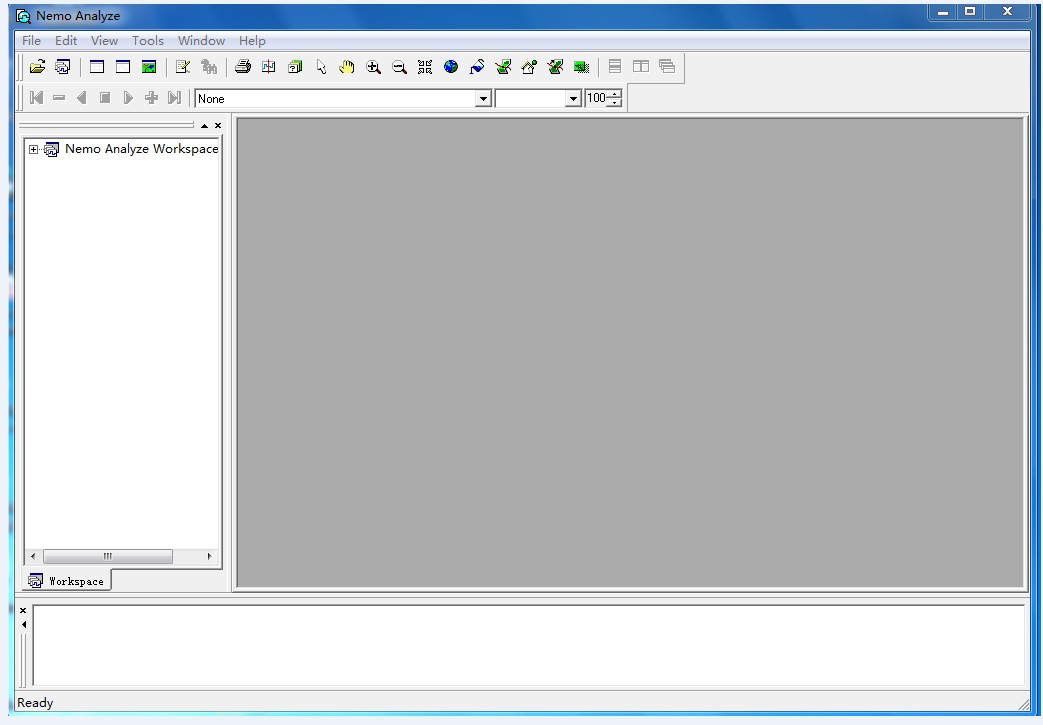This screenshot has height=725, width=1043.
Task: Click the graph marker icon next to the printer
Action: coord(269,67)
